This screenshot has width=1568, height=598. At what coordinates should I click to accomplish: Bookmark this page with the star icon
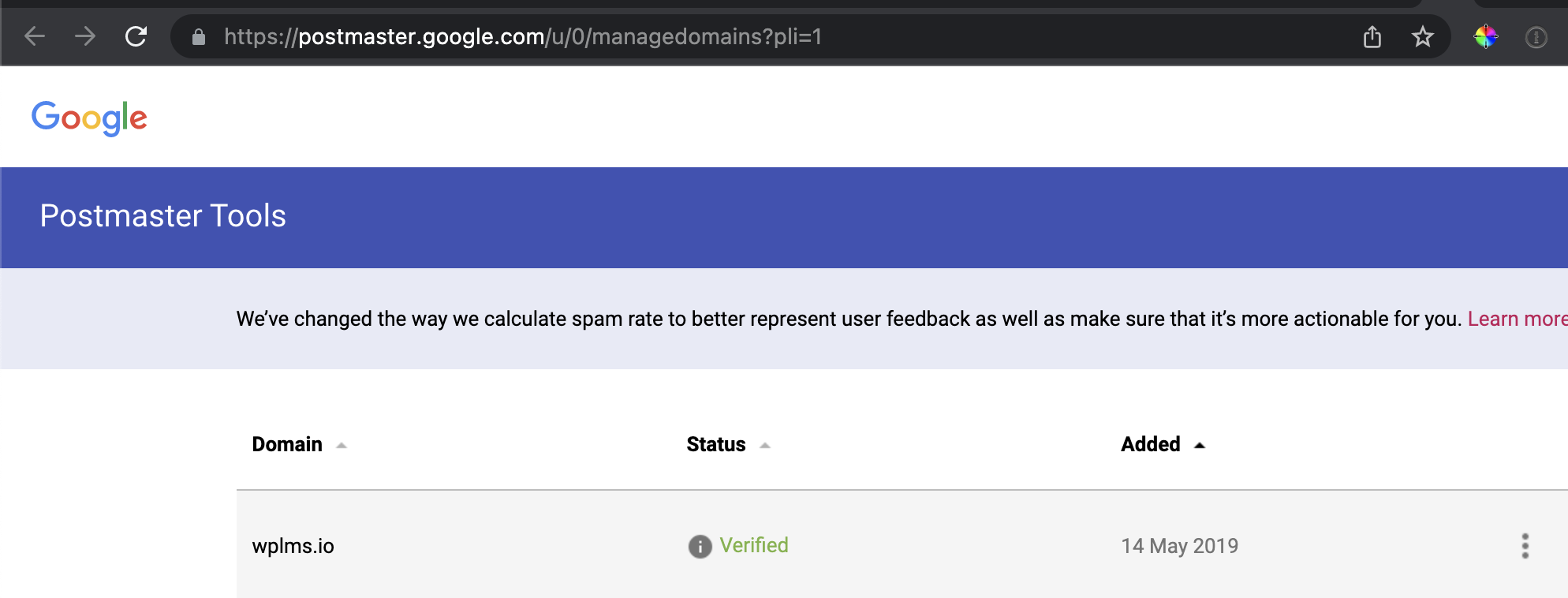(x=1423, y=36)
